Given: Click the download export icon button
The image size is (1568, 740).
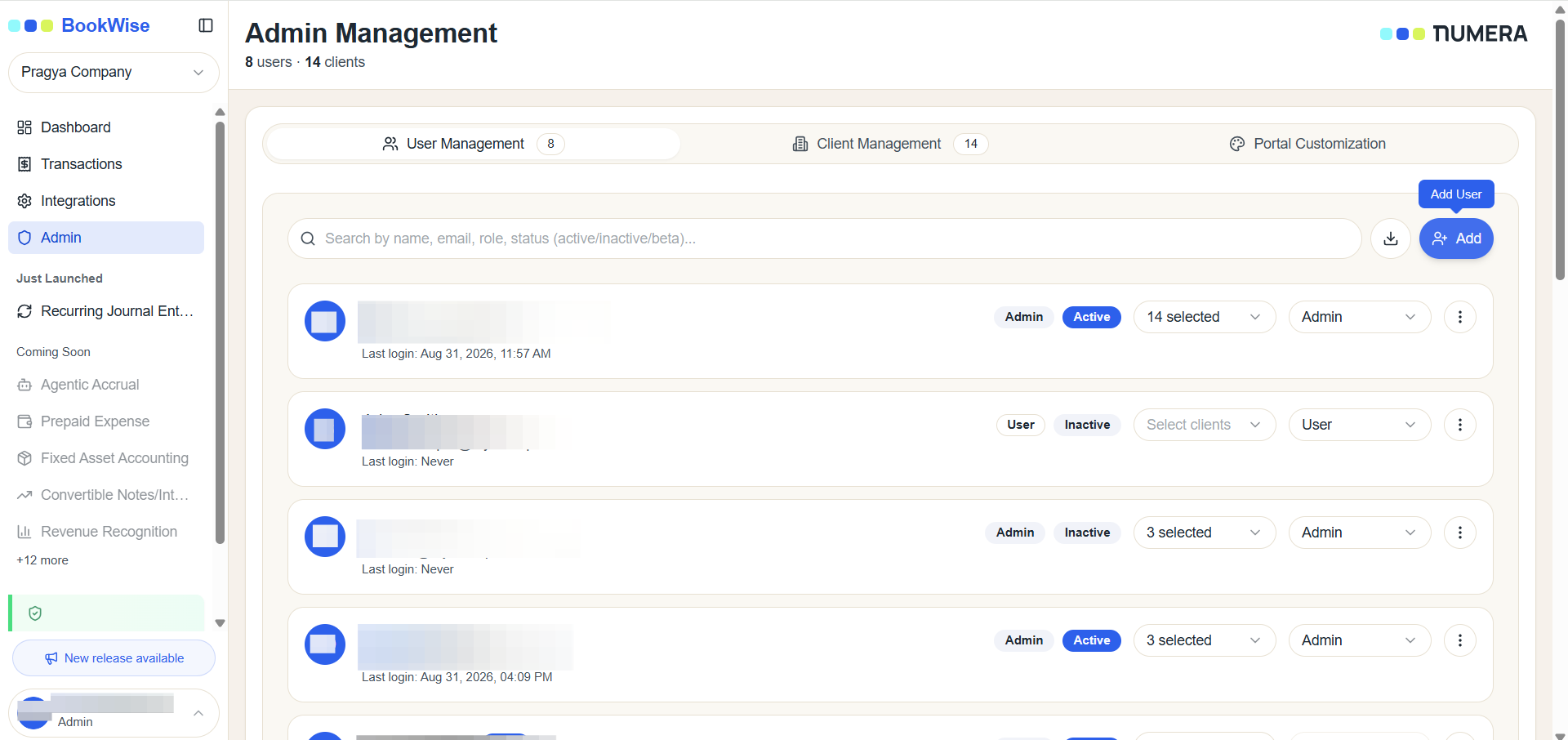Looking at the screenshot, I should 1391,238.
